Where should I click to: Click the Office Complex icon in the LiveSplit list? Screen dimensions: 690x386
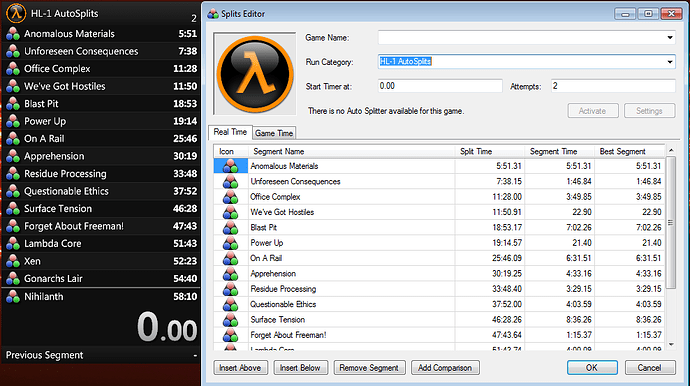(13, 69)
